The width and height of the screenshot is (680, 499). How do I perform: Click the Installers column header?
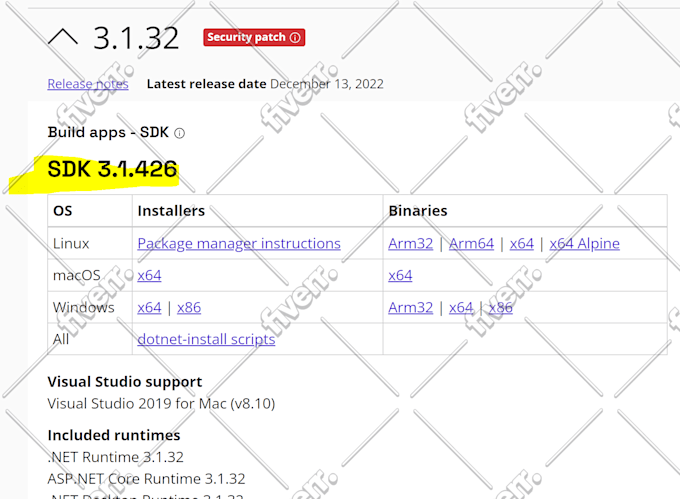tap(171, 211)
